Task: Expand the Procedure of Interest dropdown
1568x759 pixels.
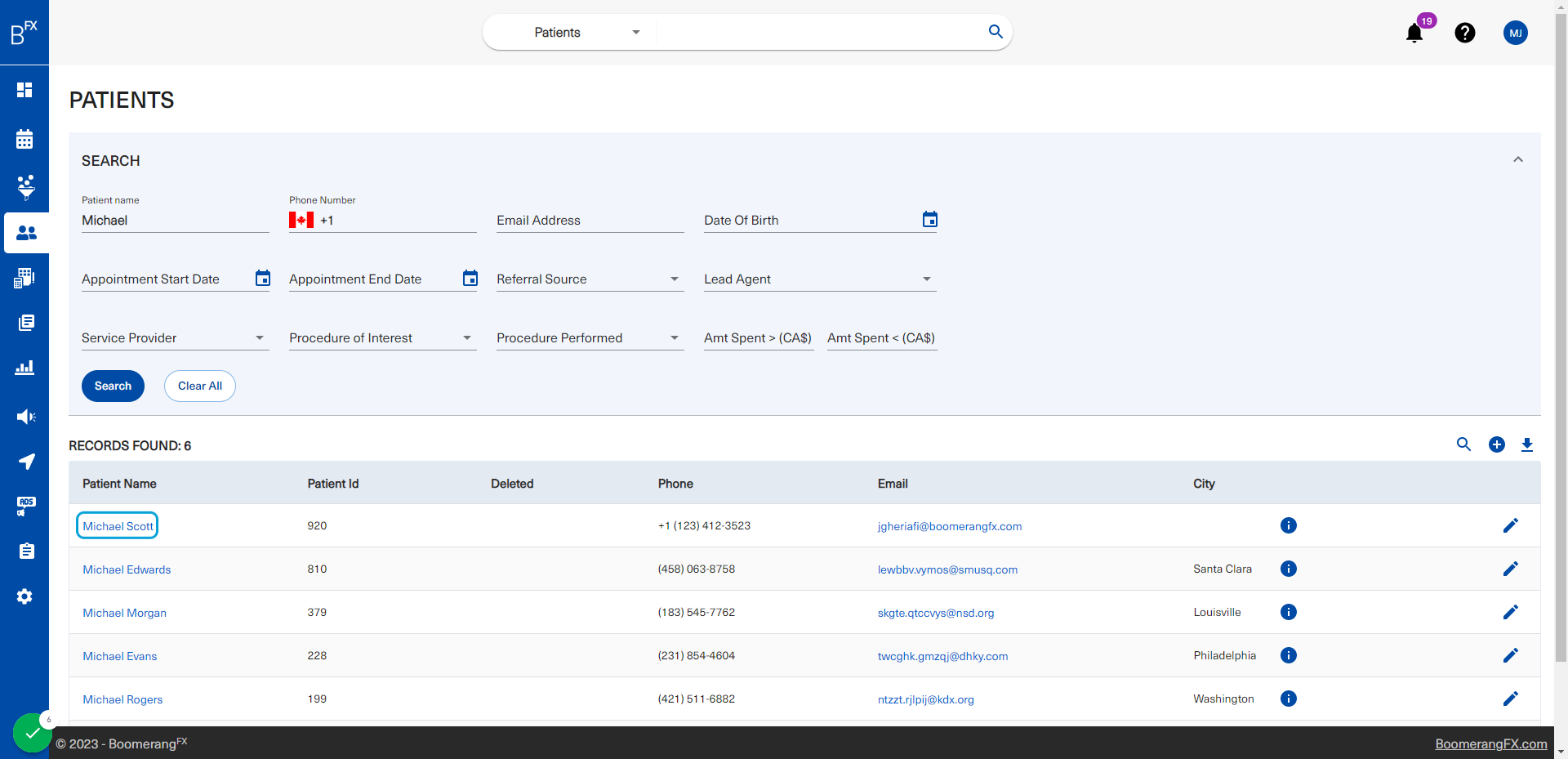Action: [382, 338]
